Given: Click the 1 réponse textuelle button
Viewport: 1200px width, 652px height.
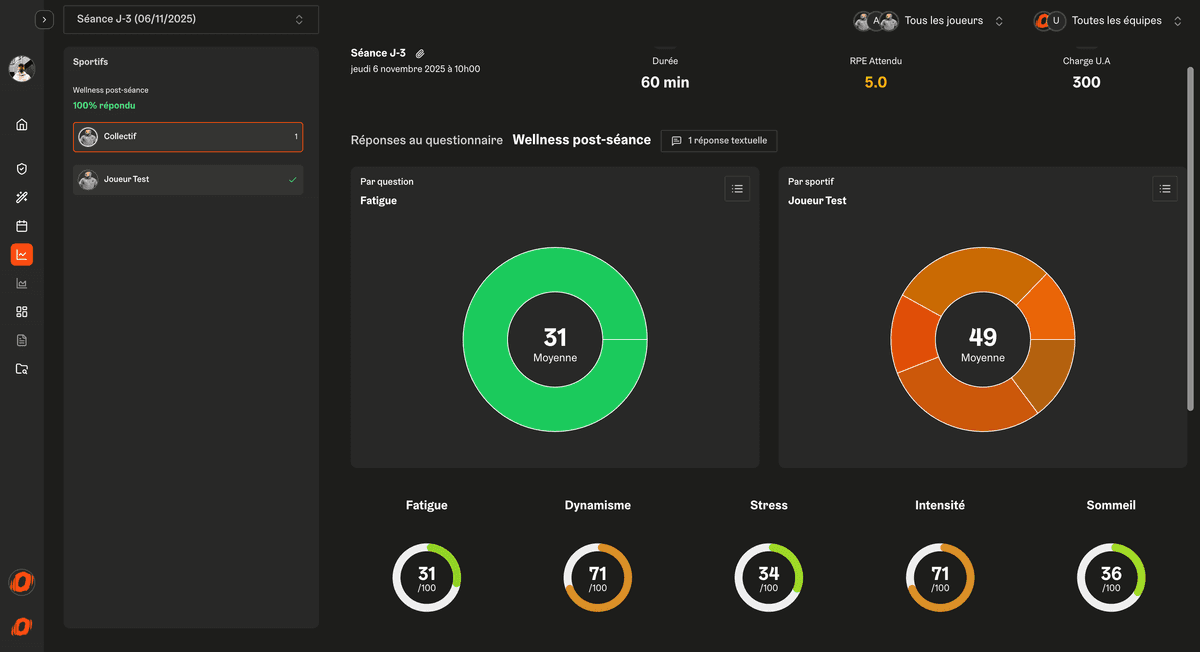Looking at the screenshot, I should [719, 141].
